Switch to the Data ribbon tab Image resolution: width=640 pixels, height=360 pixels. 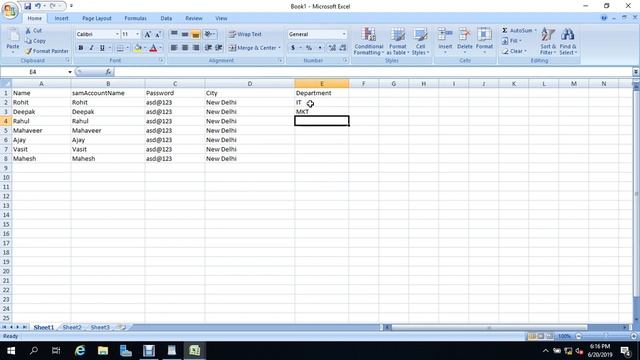coord(166,18)
